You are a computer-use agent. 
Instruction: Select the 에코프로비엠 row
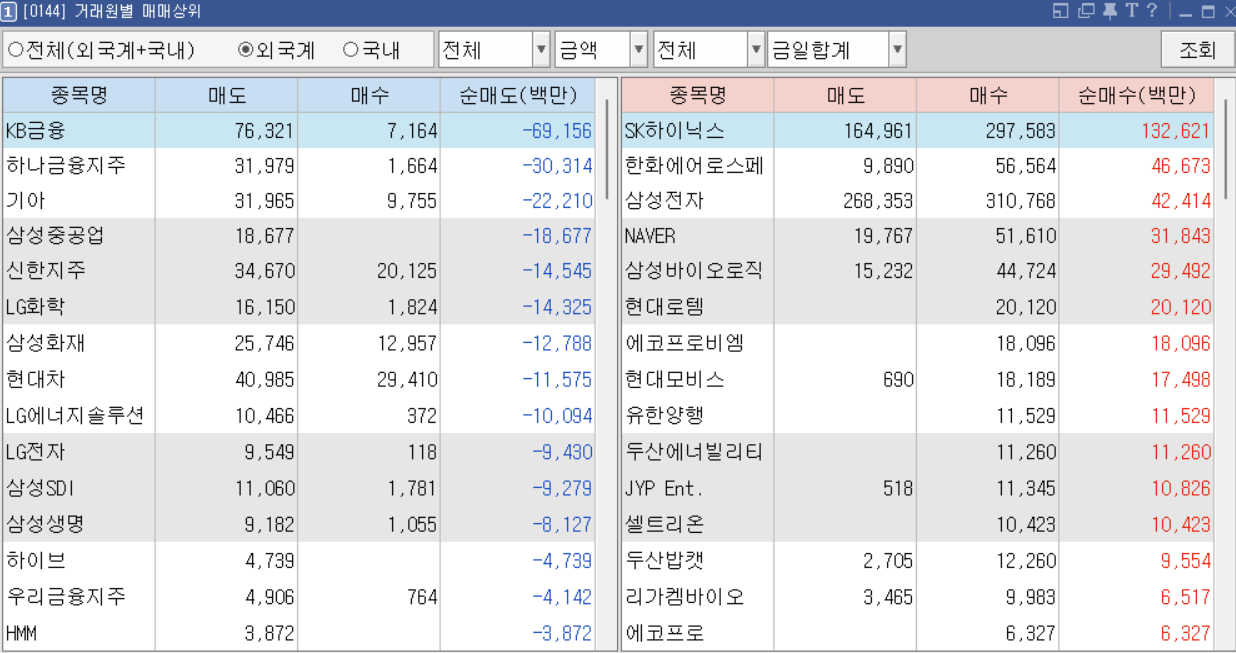(918, 343)
